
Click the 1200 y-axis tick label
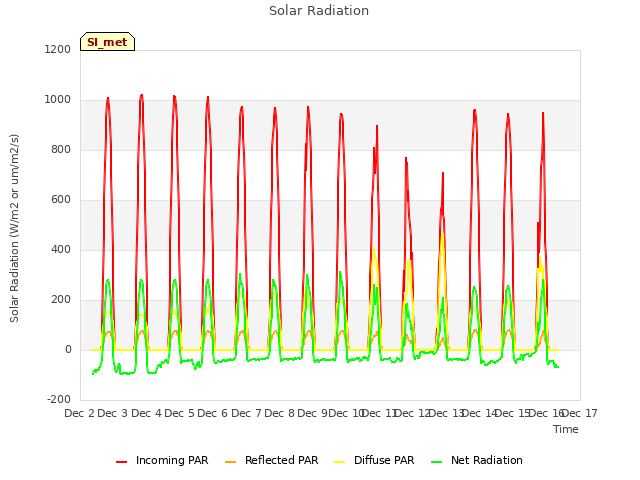click(x=58, y=49)
